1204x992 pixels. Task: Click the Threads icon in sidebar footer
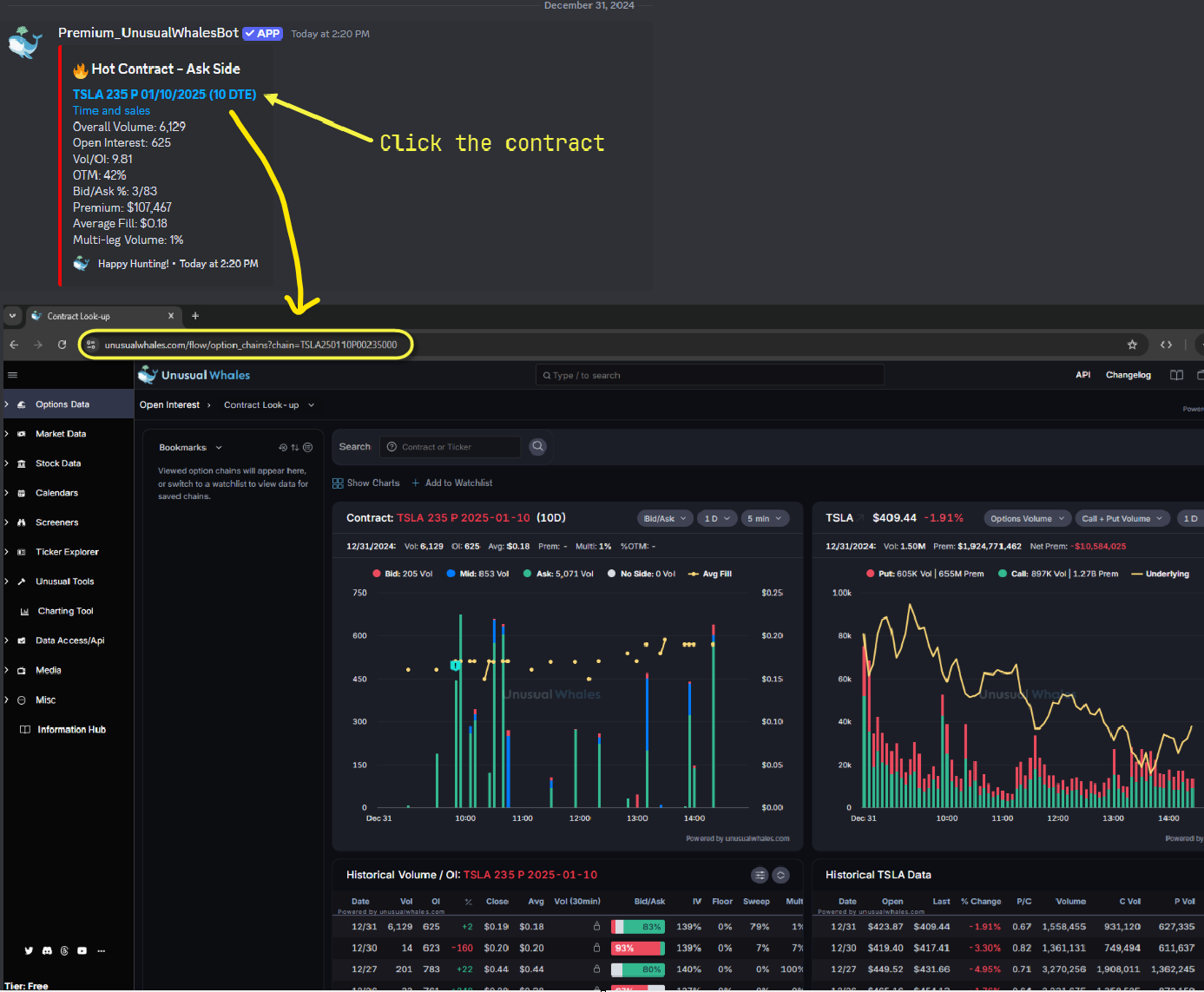64,950
